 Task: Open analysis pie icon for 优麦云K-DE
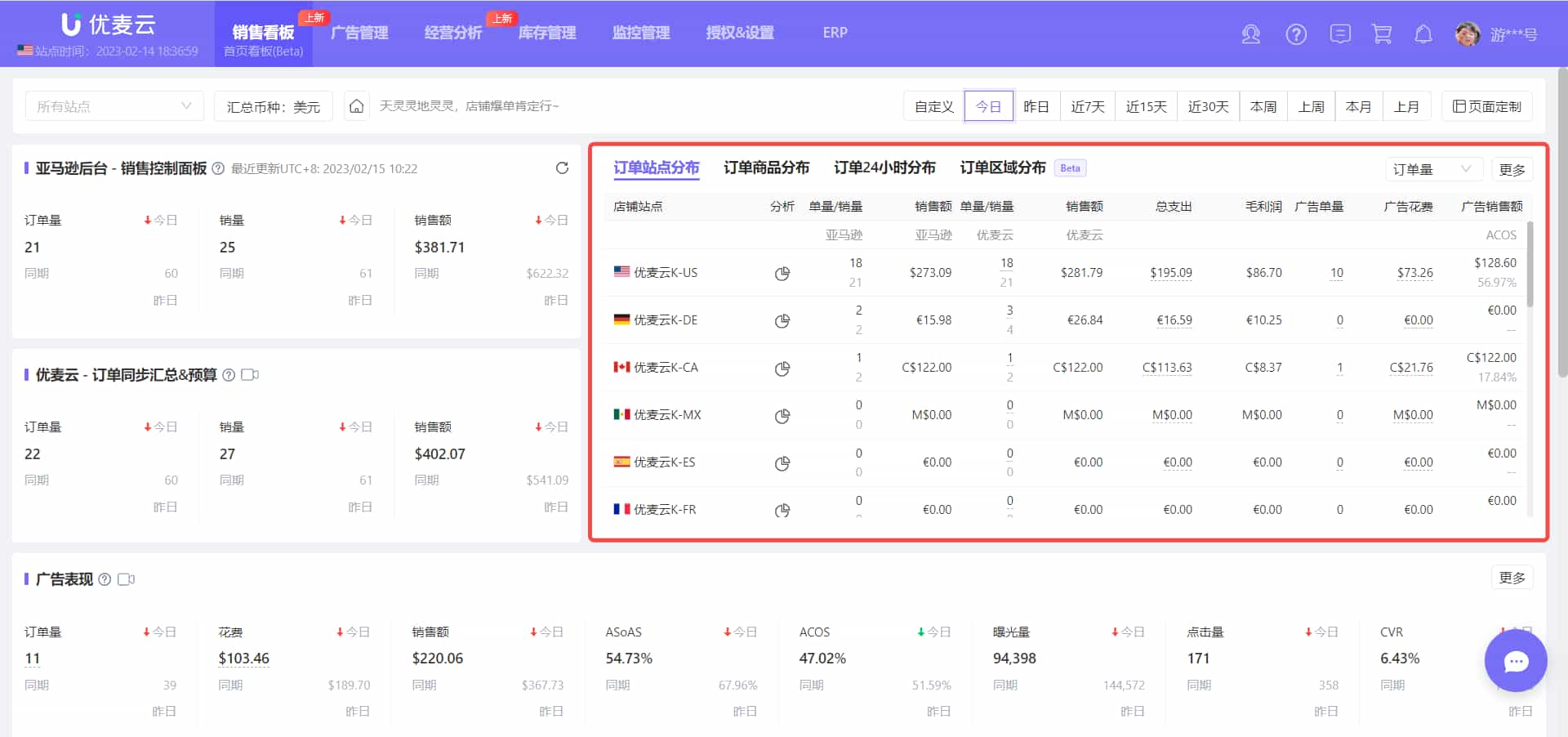click(x=782, y=320)
